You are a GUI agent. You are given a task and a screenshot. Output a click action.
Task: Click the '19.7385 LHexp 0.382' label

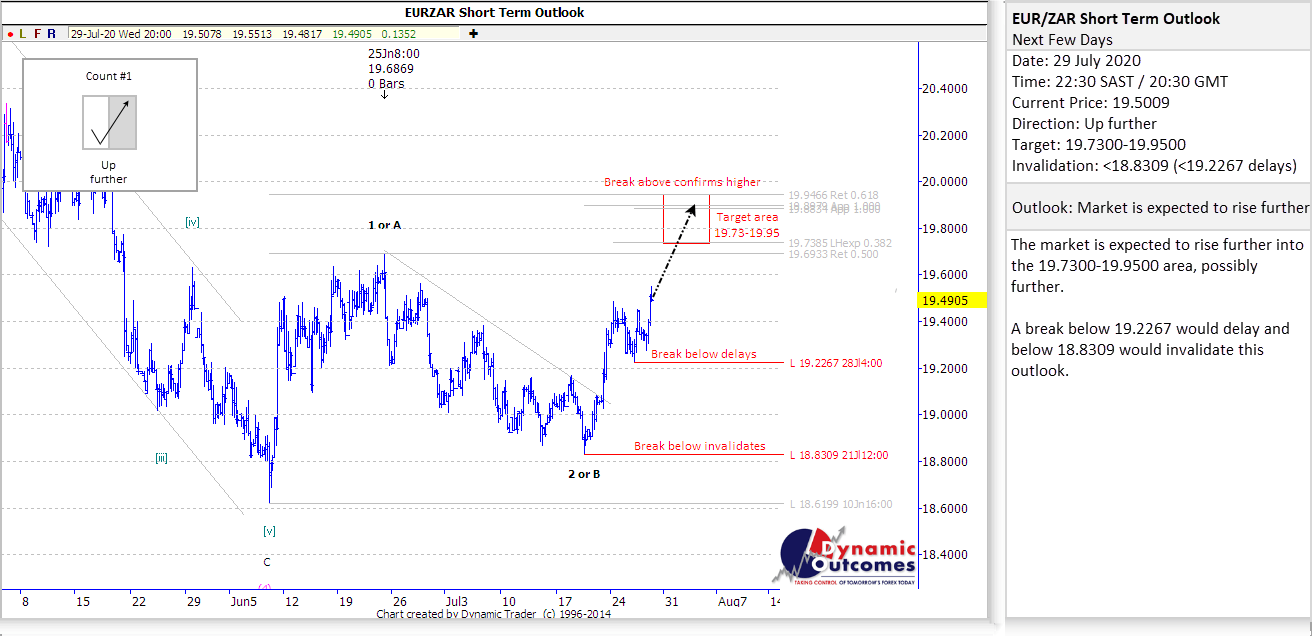click(x=838, y=243)
